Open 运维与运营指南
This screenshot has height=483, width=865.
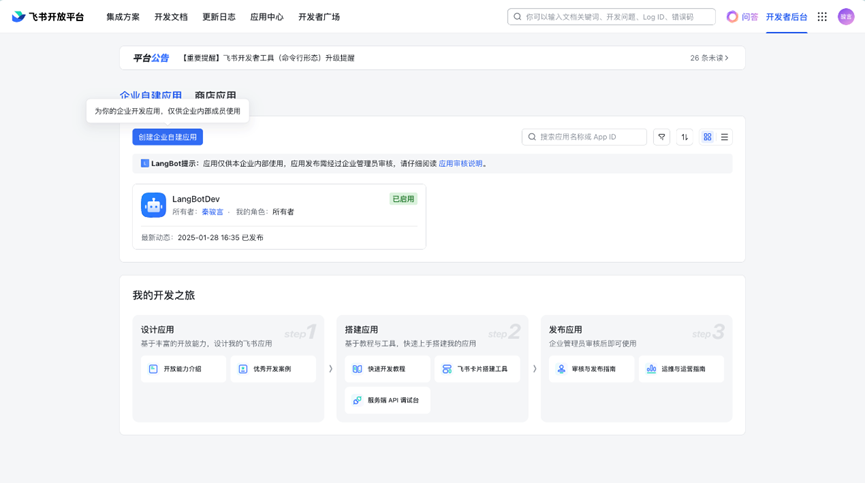point(681,369)
